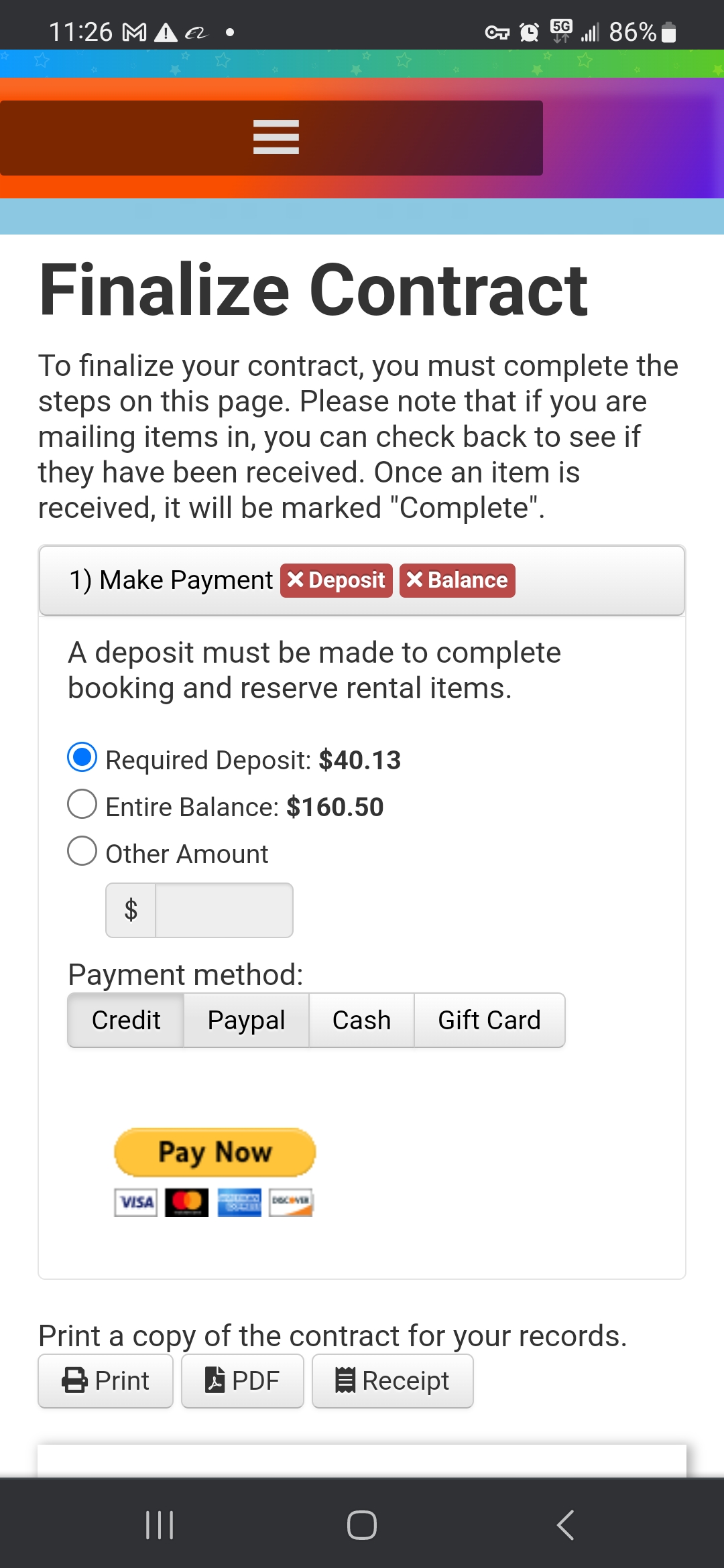Select the Other Amount radio button
Viewport: 724px width, 1568px height.
pyautogui.click(x=82, y=851)
